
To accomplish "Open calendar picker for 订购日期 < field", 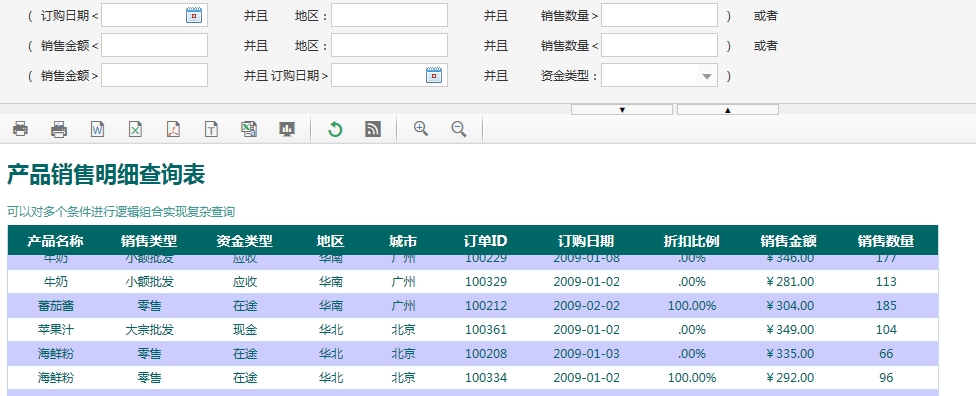I will [x=194, y=16].
